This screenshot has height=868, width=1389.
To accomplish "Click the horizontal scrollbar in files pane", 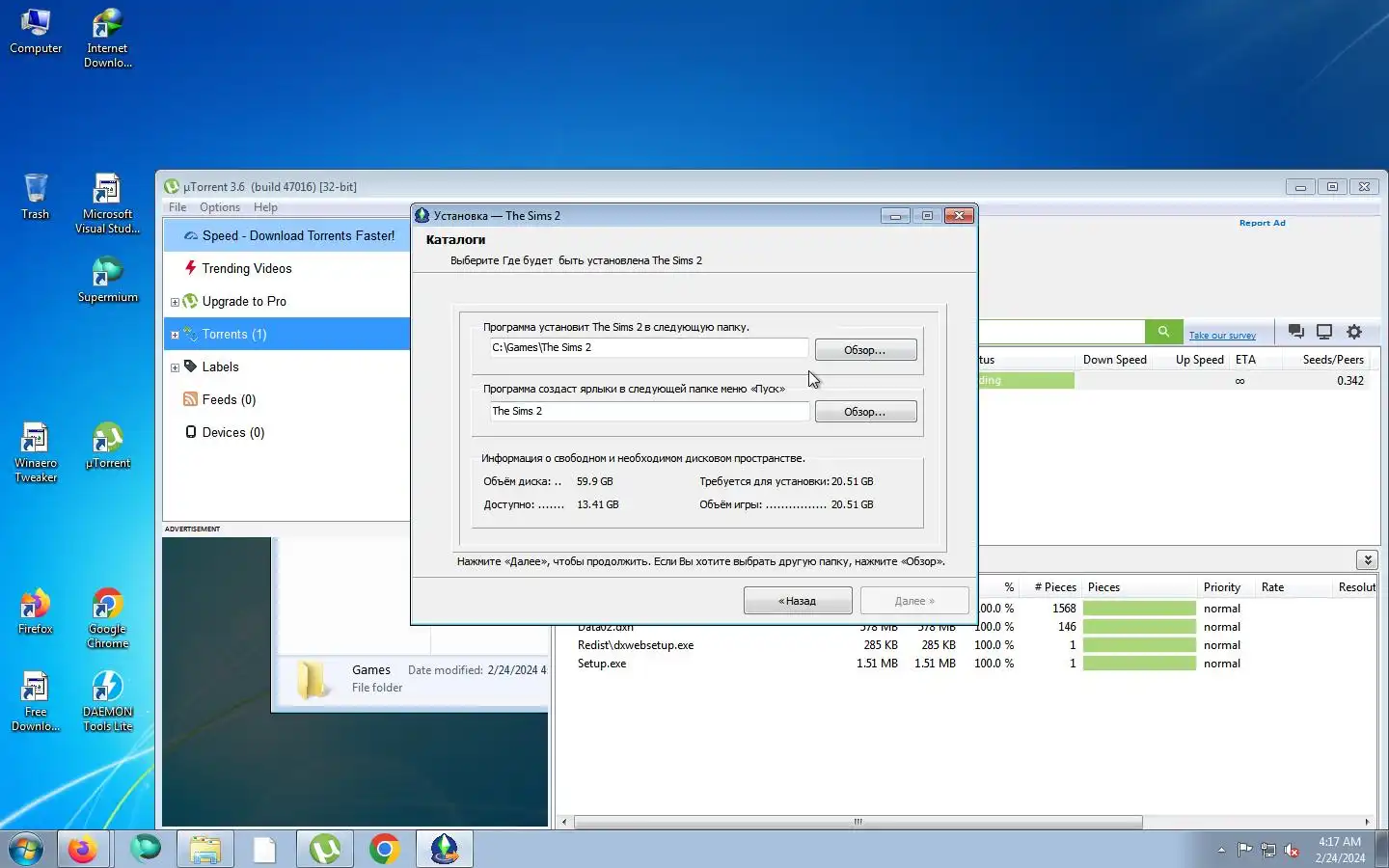I will pyautogui.click(x=858, y=823).
